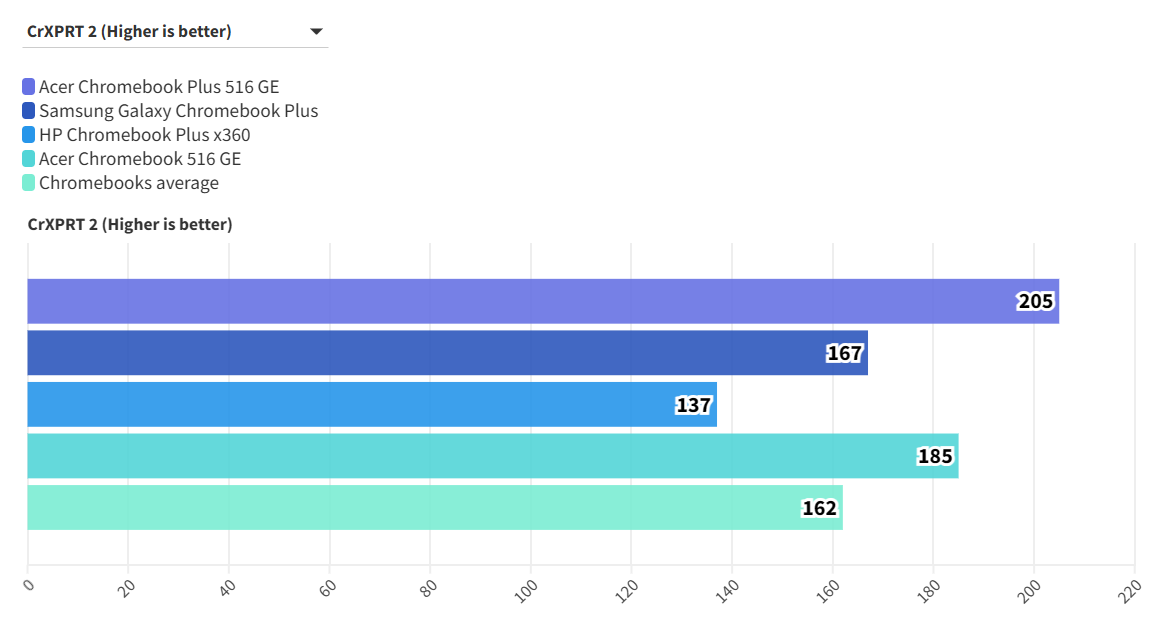This screenshot has width=1158, height=624.
Task: Open the CrXPRT 2 benchmark dropdown
Action: 174,32
